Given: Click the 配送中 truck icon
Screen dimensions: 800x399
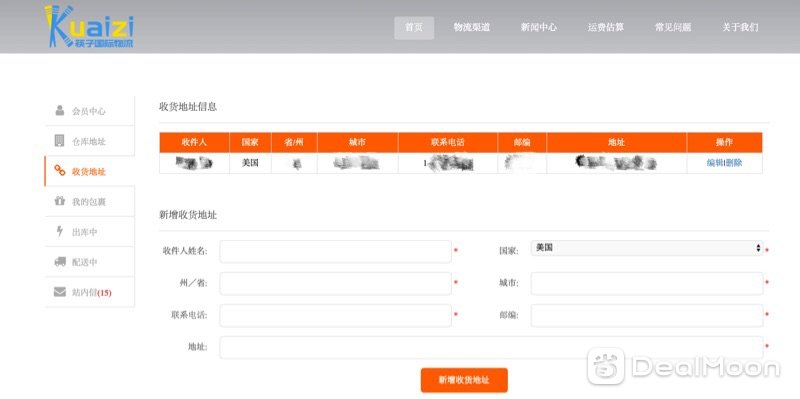Looking at the screenshot, I should click(x=60, y=261).
